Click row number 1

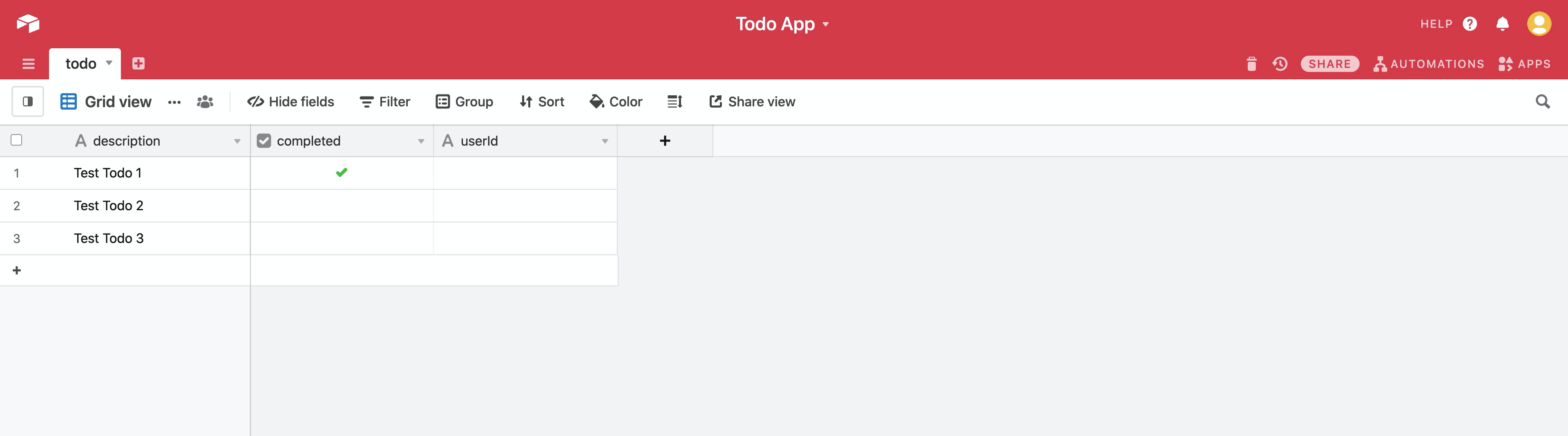(x=16, y=173)
